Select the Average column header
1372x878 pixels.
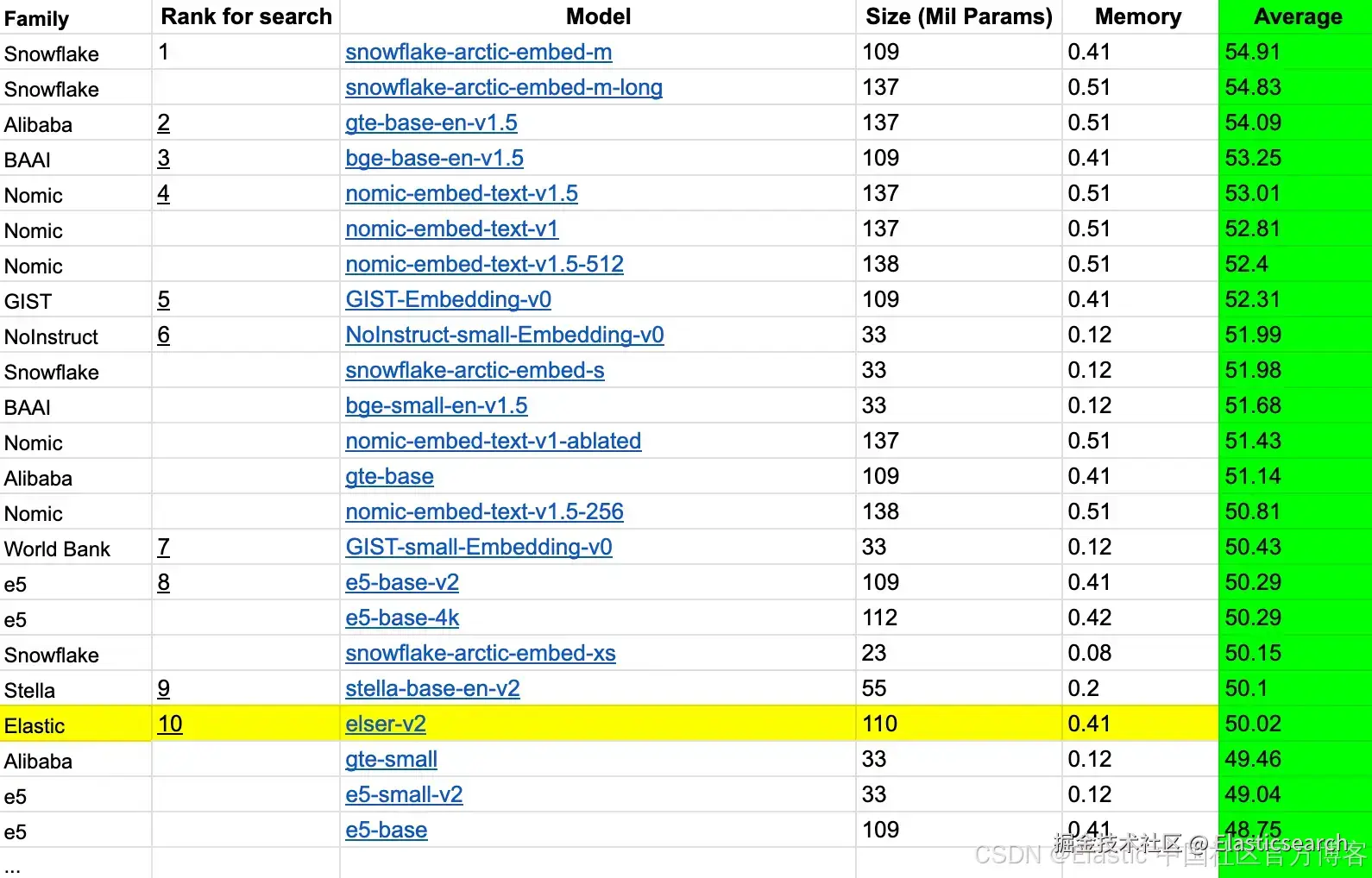point(1295,17)
